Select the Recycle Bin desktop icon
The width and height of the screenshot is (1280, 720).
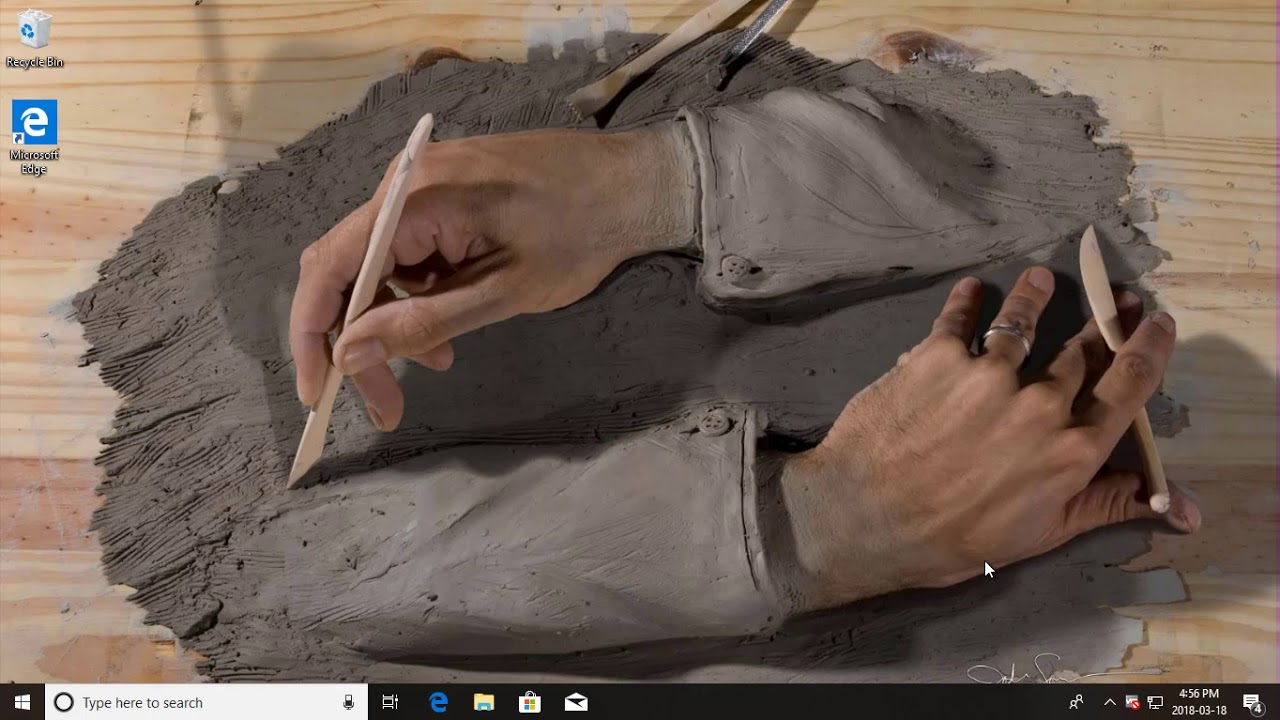[35, 39]
